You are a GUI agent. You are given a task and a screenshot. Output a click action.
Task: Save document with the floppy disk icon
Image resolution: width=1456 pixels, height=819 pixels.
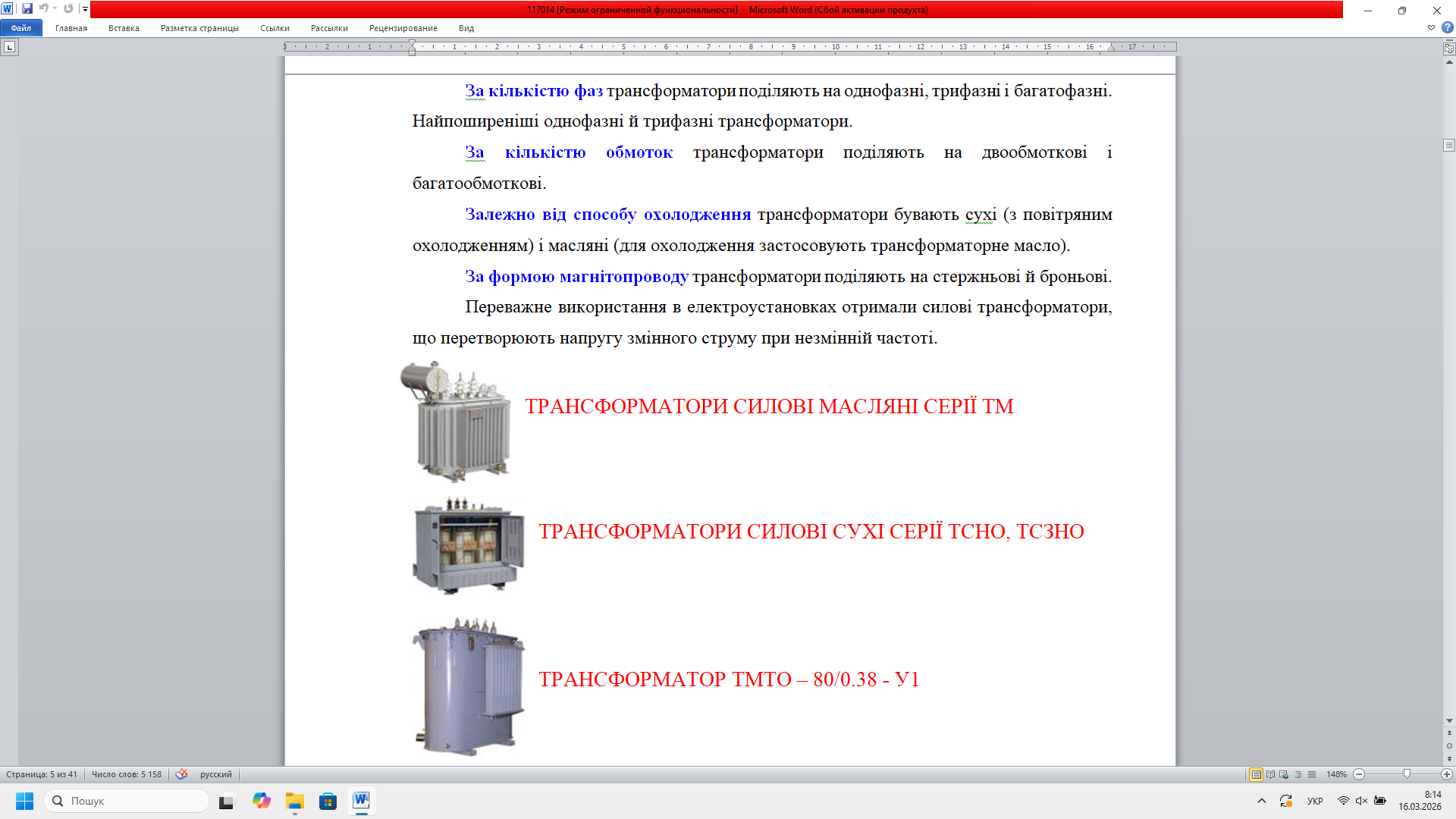tap(27, 9)
